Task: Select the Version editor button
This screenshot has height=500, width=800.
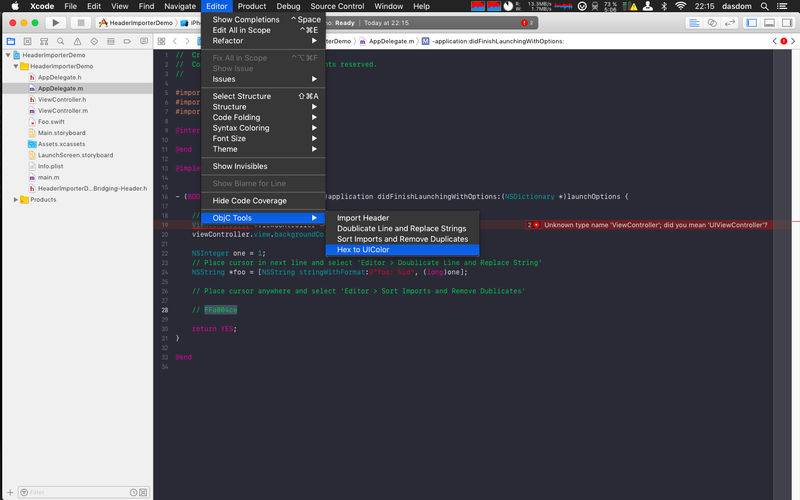Action: 730,23
